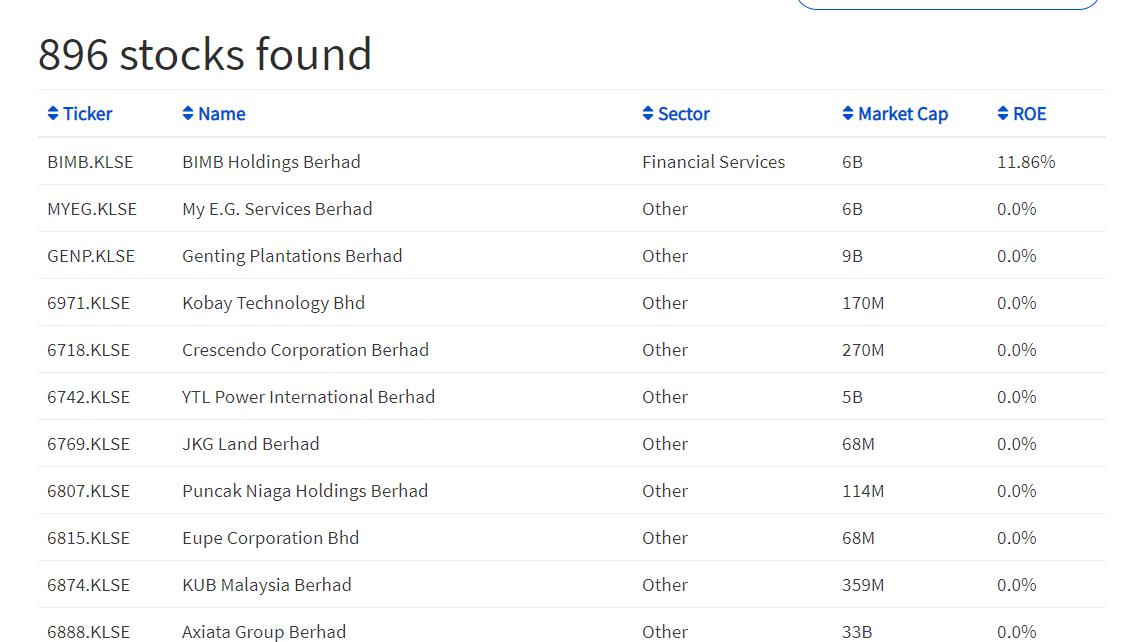Screen dimensions: 1139x642
Task: Click the sort arrows icon beside Ticker
Action: 53,114
